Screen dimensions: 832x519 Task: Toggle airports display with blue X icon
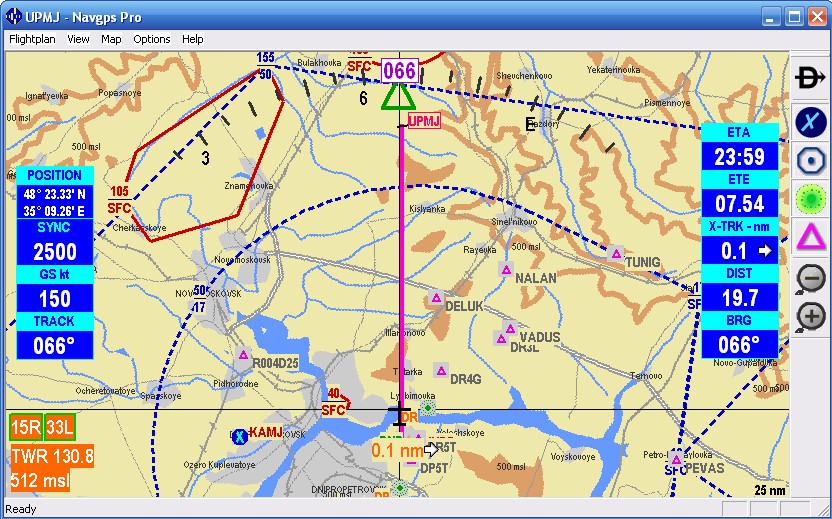pos(810,121)
